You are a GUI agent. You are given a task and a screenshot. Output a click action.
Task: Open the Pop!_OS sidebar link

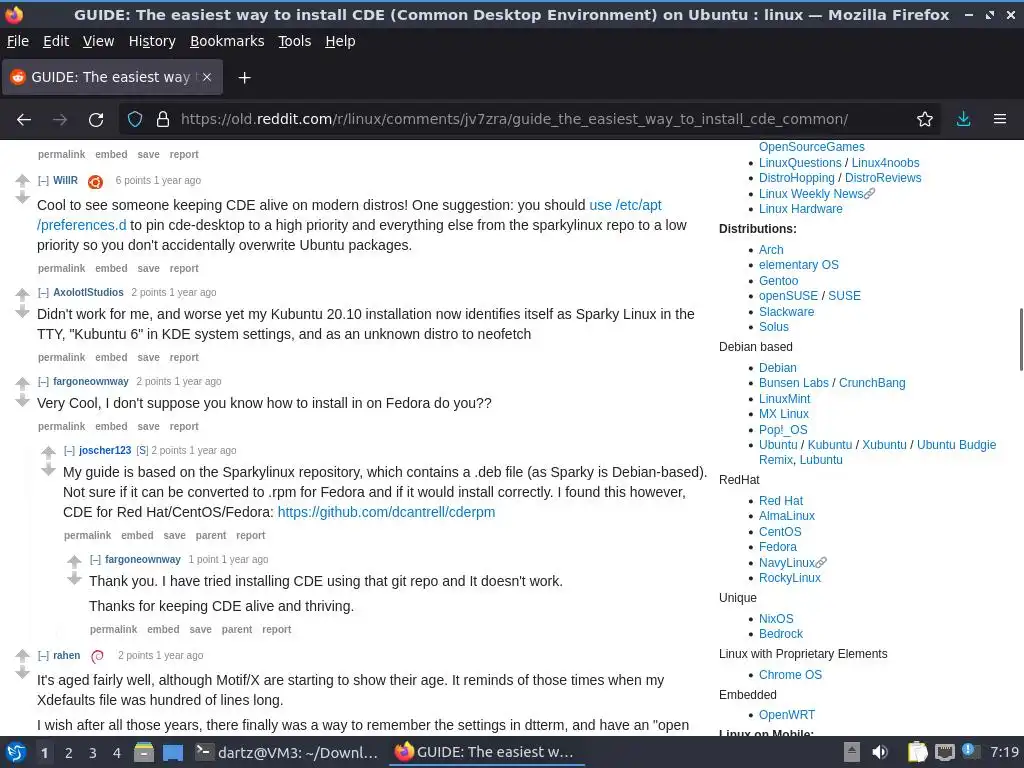(783, 430)
